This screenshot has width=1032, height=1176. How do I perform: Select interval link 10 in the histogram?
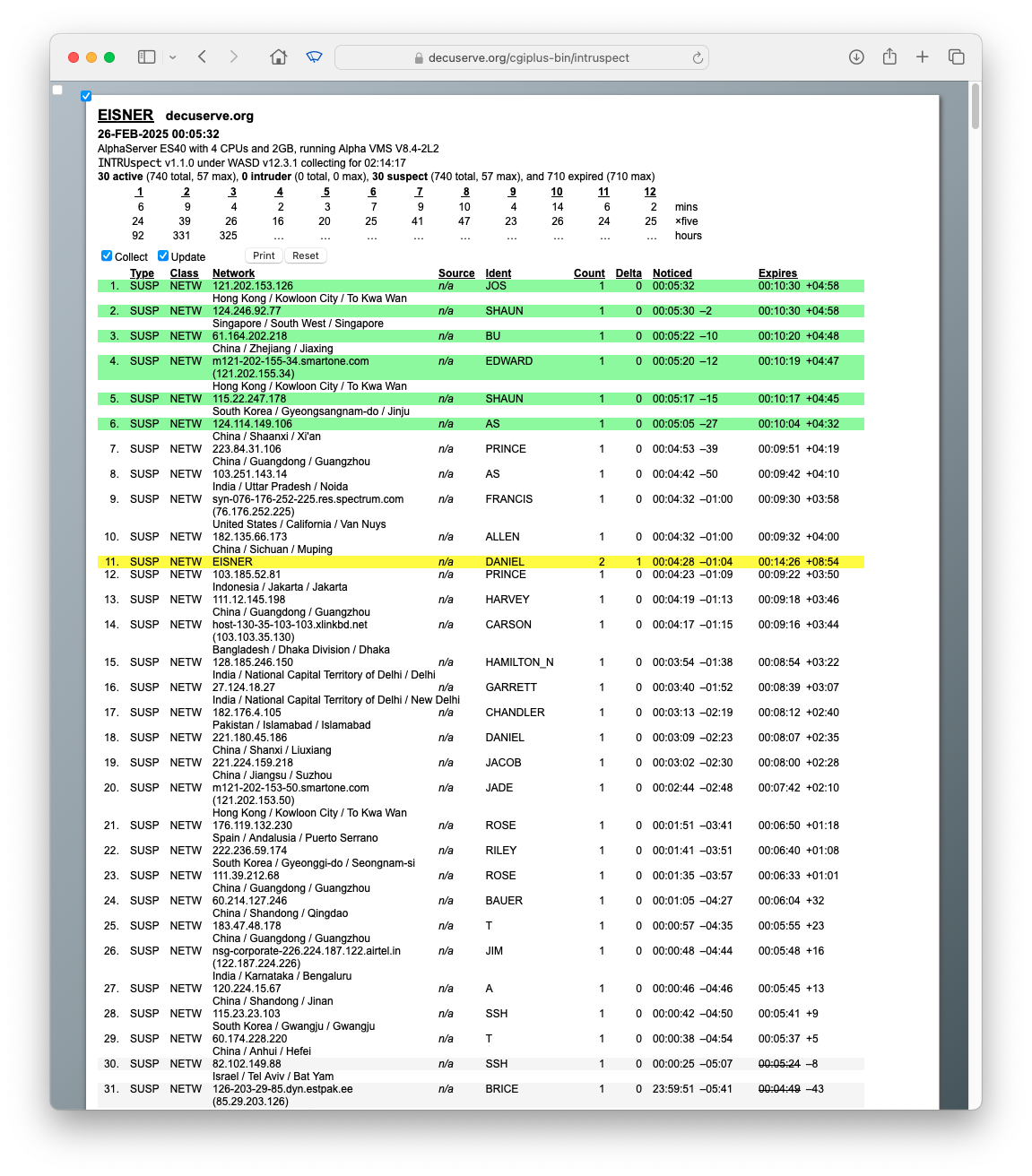pyautogui.click(x=557, y=192)
